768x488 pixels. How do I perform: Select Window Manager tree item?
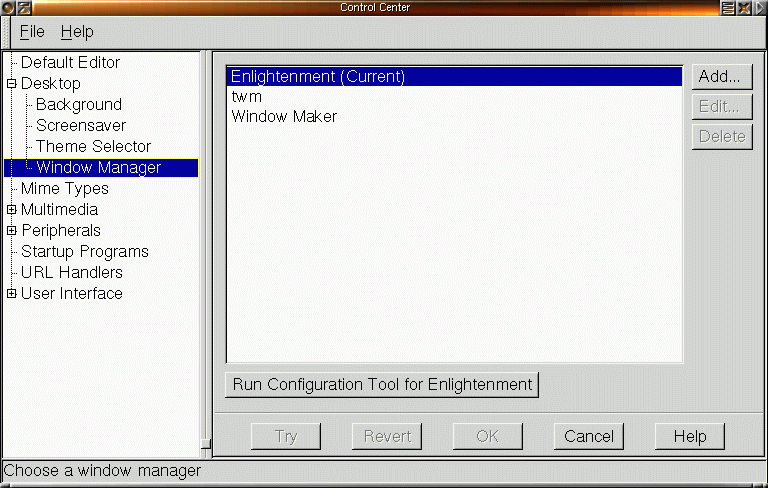click(x=101, y=168)
